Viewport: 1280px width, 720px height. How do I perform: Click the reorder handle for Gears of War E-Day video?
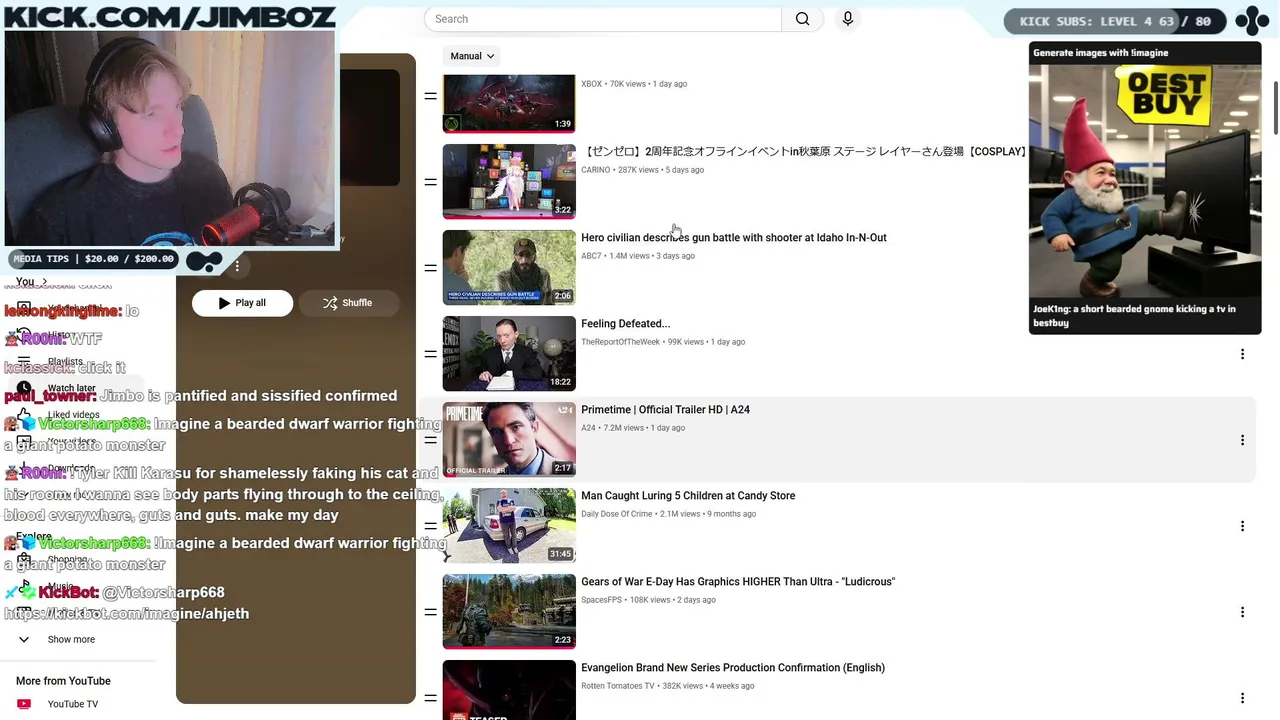tap(430, 612)
